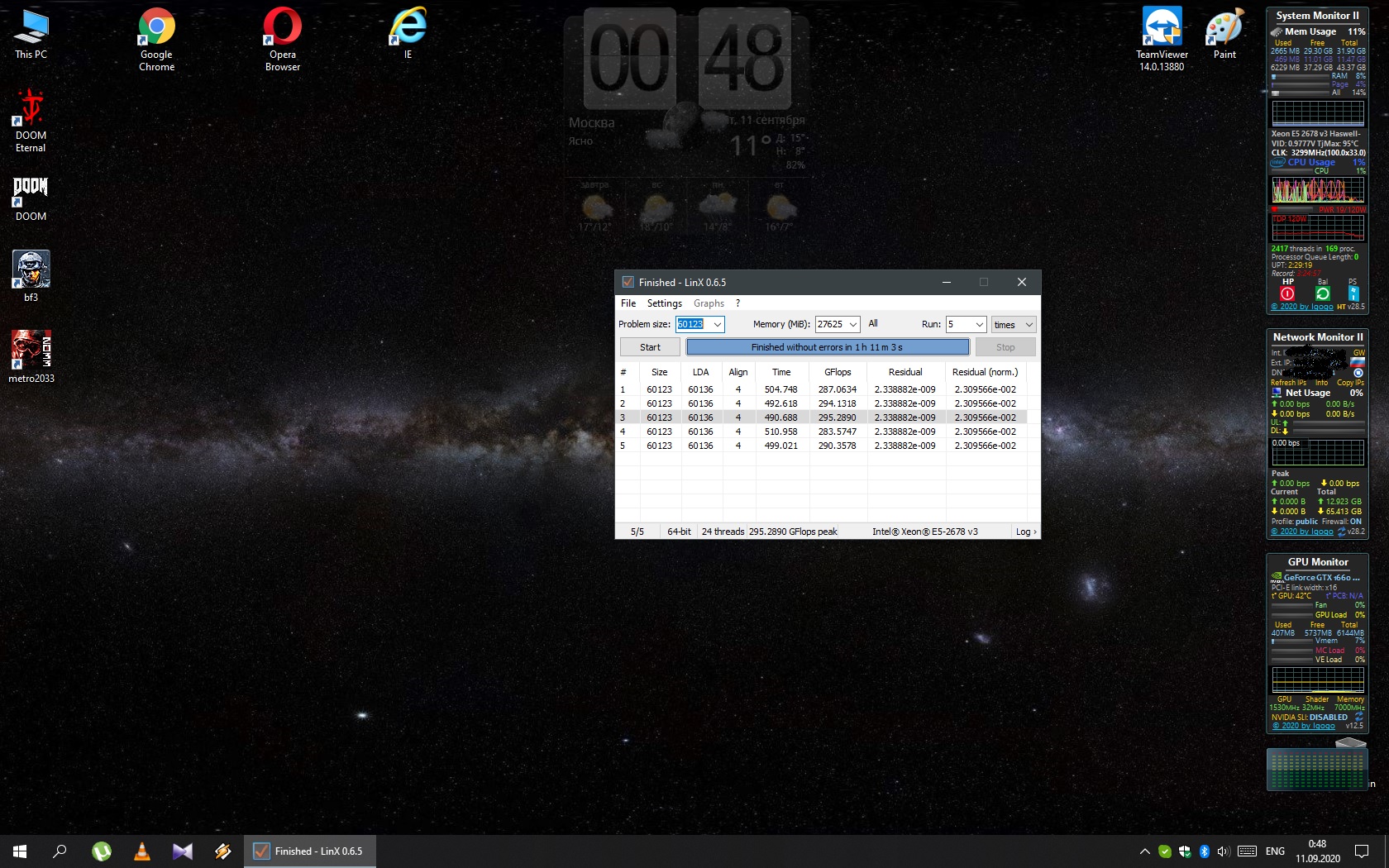This screenshot has height=868, width=1389.
Task: Click the green Bal restart icon in System Monitor
Action: coord(1323,293)
